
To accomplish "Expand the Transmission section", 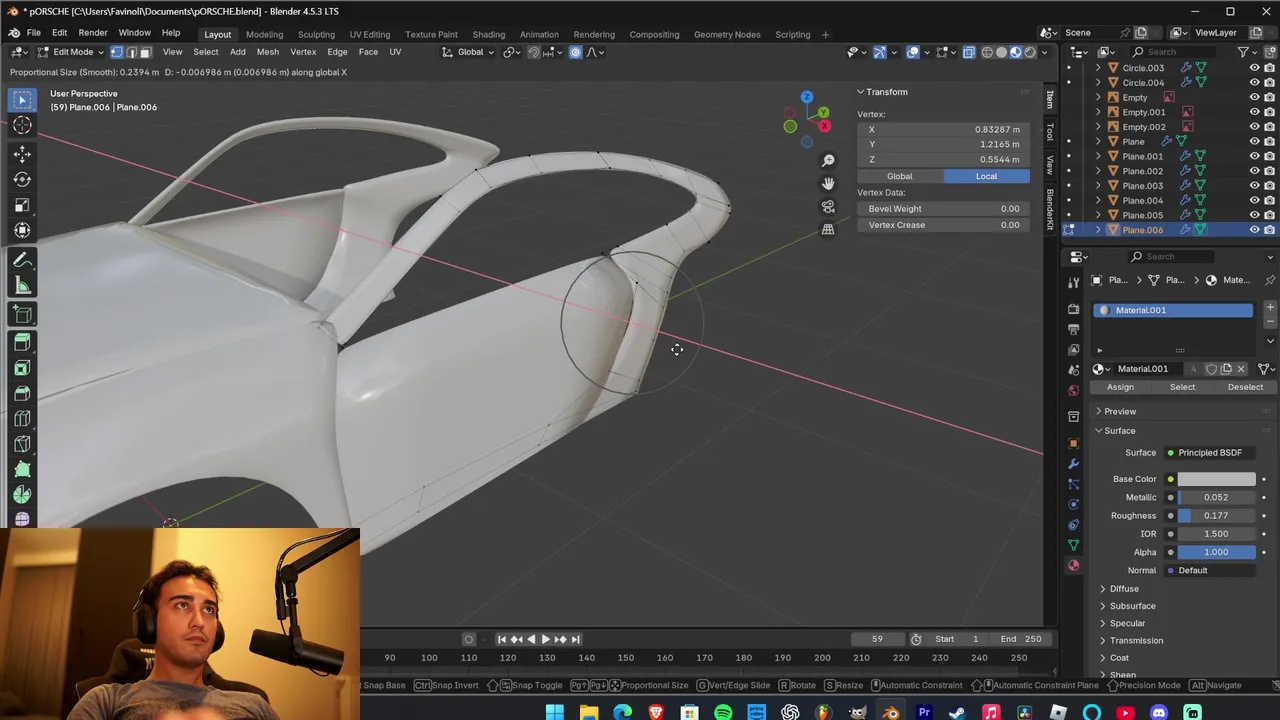I will tap(1135, 641).
